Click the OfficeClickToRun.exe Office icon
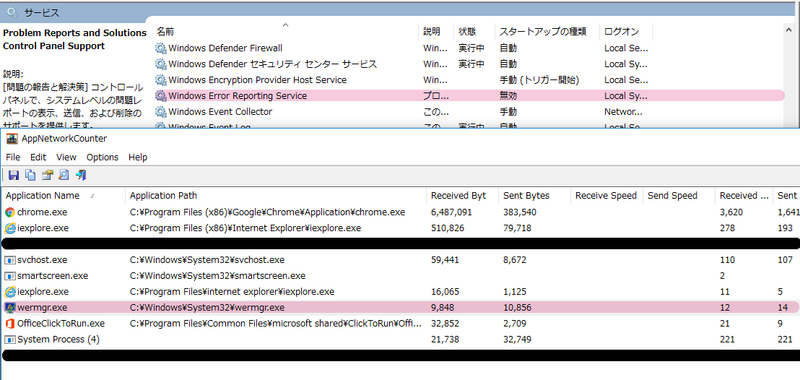The image size is (800, 380). pyautogui.click(x=10, y=323)
